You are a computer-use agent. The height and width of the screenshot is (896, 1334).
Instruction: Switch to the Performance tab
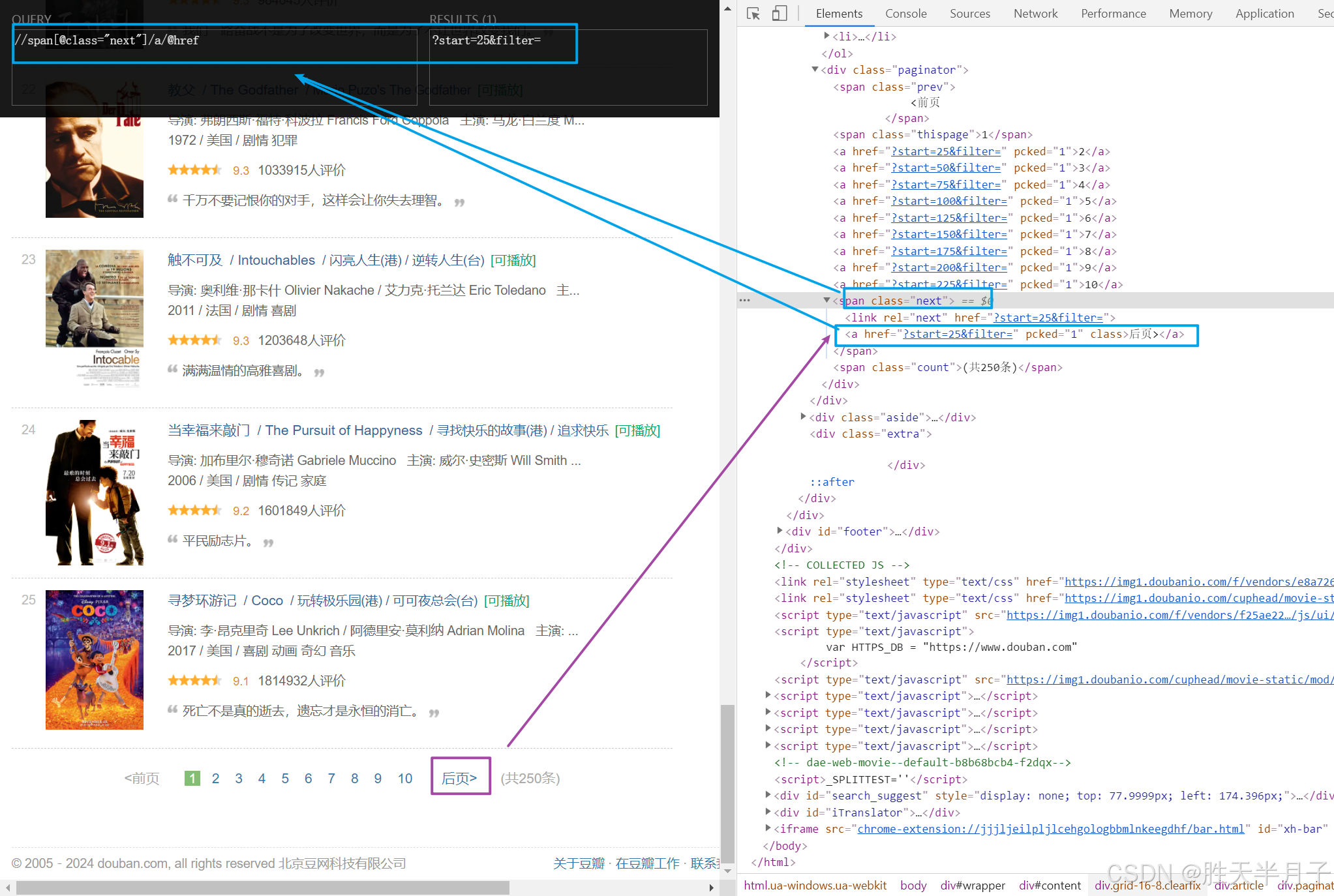pyautogui.click(x=1113, y=14)
